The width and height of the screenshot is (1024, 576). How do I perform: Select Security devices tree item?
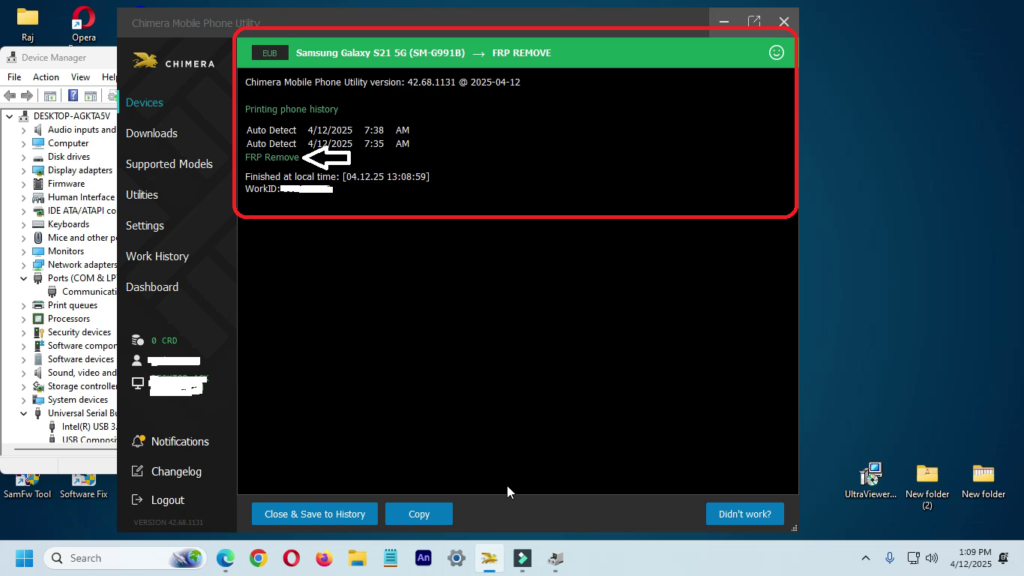click(x=79, y=332)
